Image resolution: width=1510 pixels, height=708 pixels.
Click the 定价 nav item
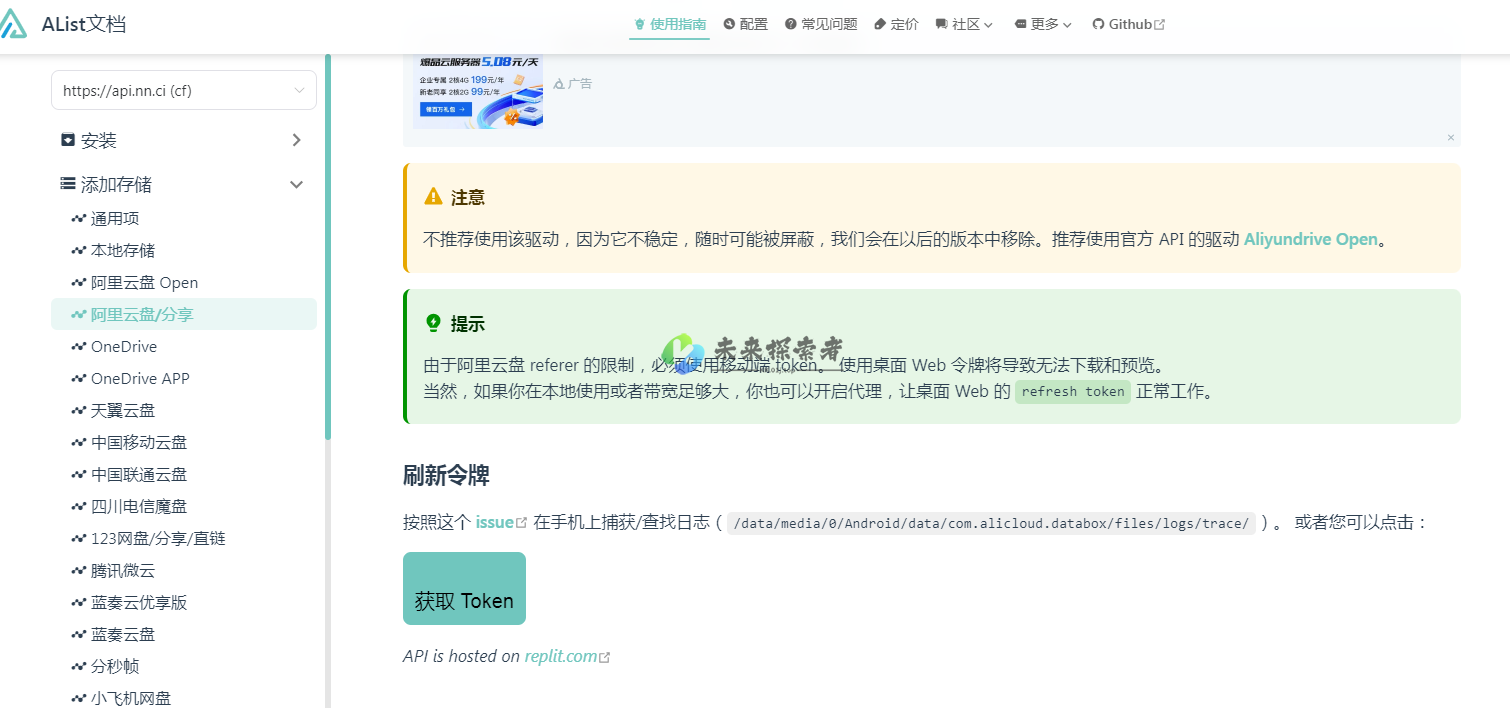pyautogui.click(x=896, y=24)
